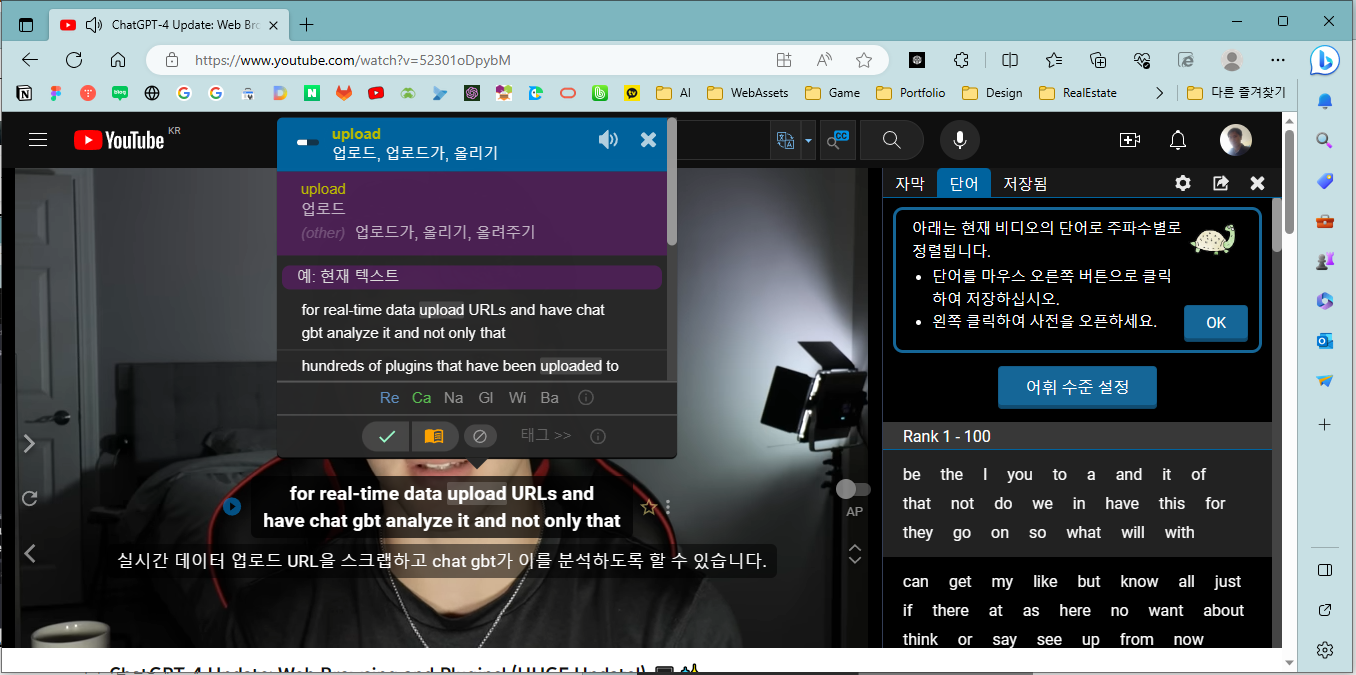
Task: Open YouTube create video icon
Action: point(1130,140)
